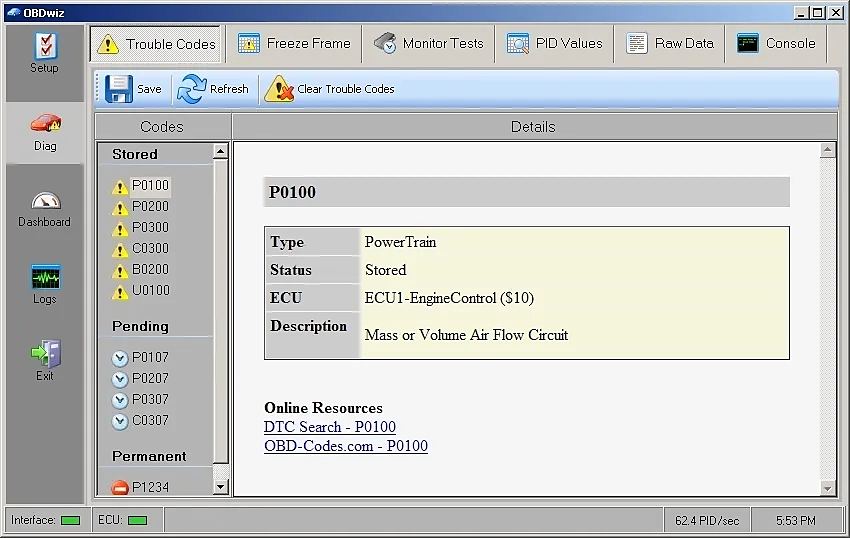Click details pane scroll down arrow
Screen dimensions: 850x538
(x=827, y=488)
